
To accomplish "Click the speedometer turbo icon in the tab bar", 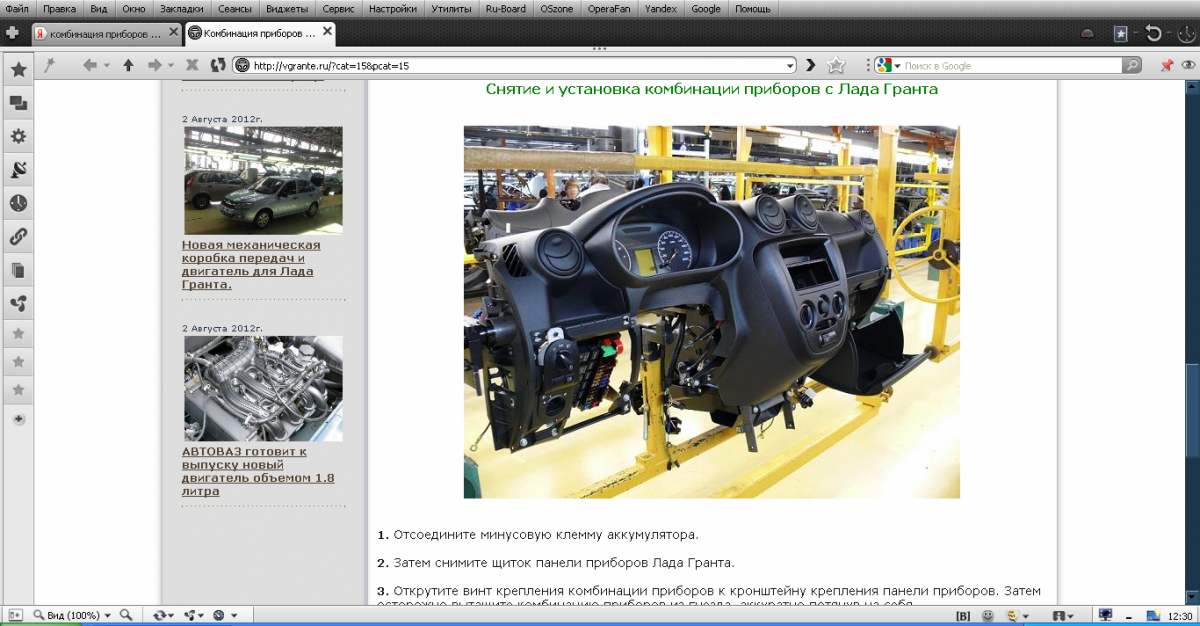I will pyautogui.click(x=1088, y=33).
